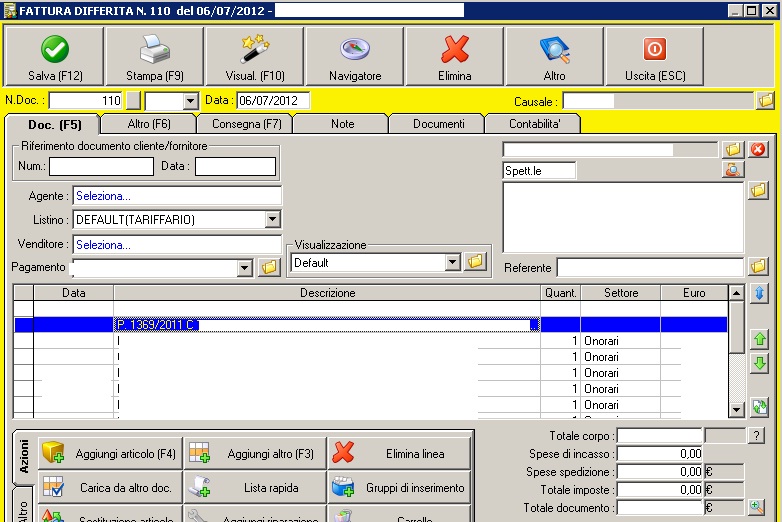Click the N.Doc. number field
Viewport: 782px width, 522px height.
[x=85, y=101]
